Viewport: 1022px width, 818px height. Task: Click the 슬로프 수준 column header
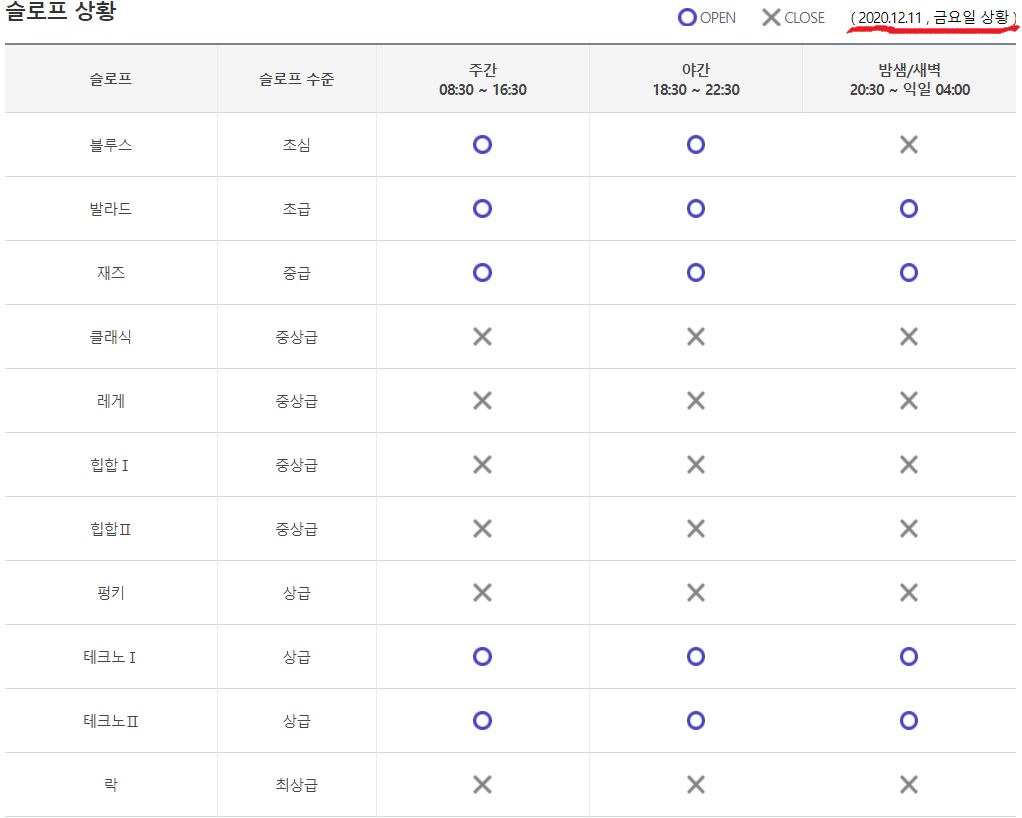tap(296, 79)
